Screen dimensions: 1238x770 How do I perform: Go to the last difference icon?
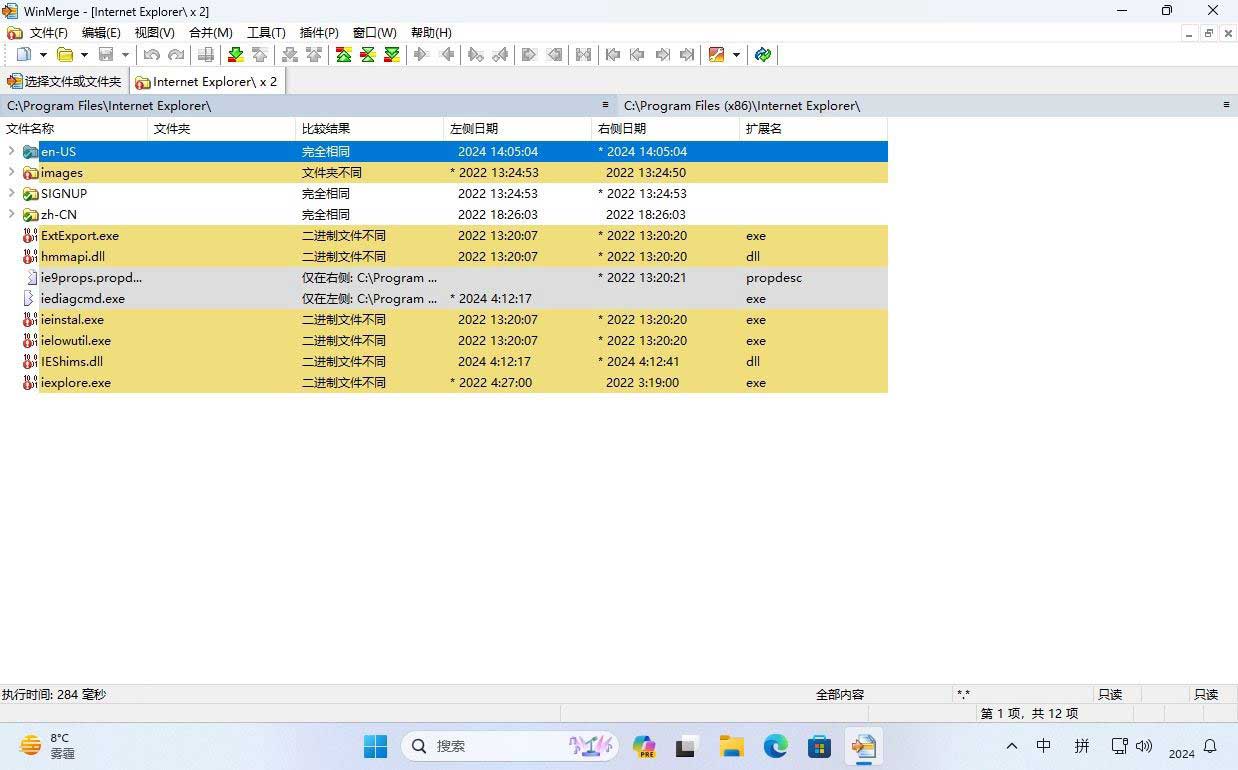tap(392, 55)
